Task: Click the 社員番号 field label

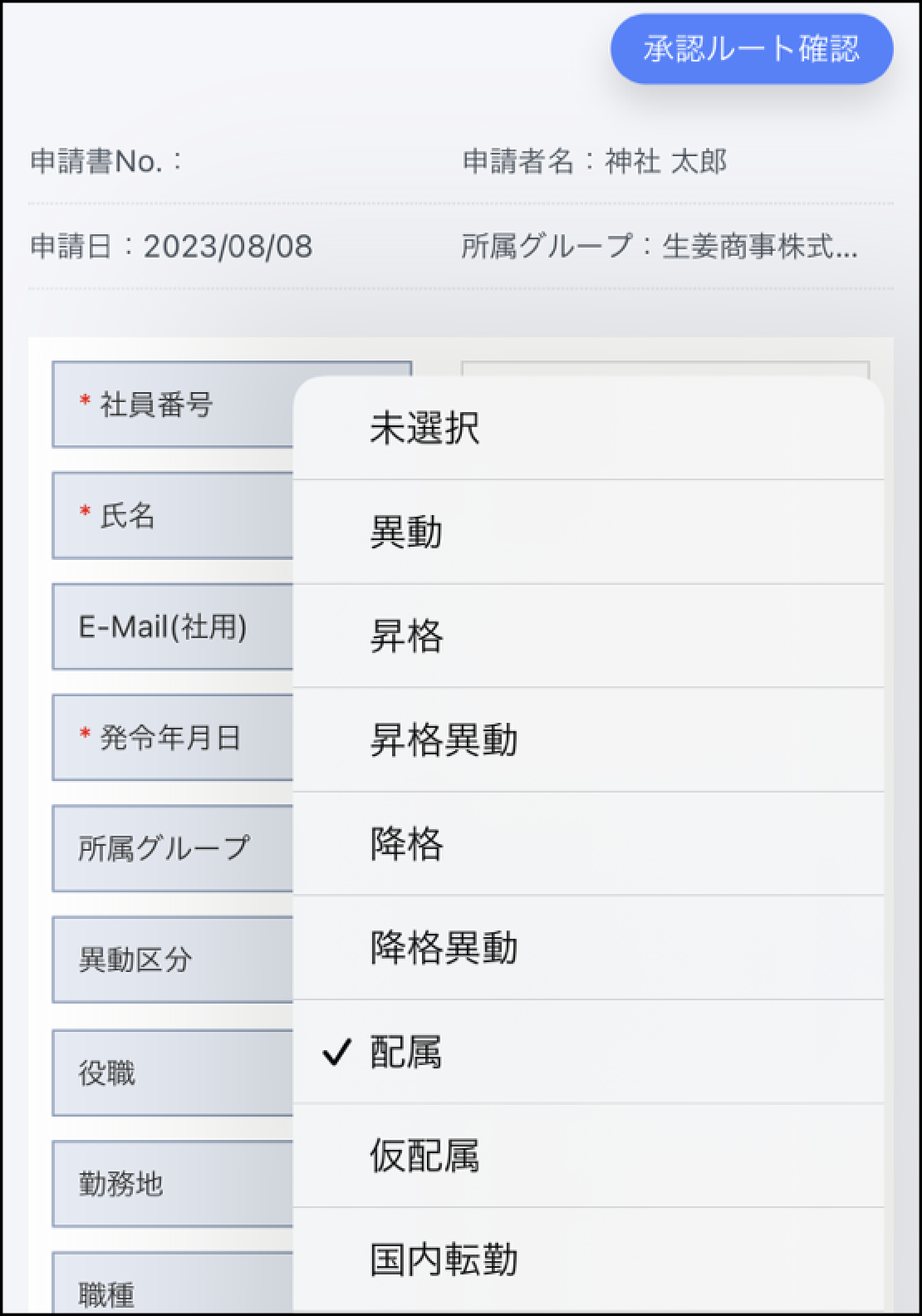Action: 156,405
